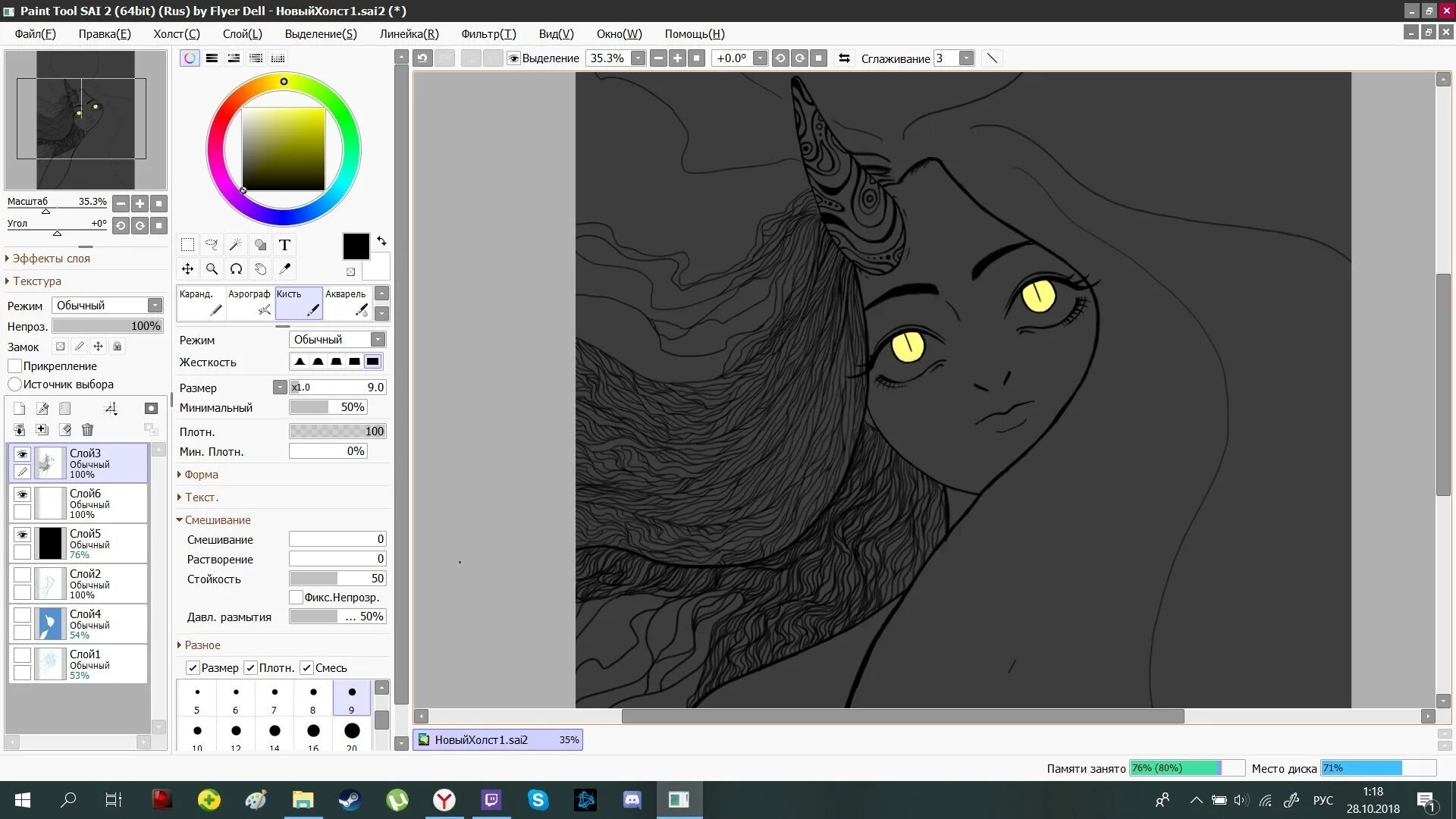The height and width of the screenshot is (819, 1456).
Task: Flip the canvas view horizontally
Action: point(843,58)
